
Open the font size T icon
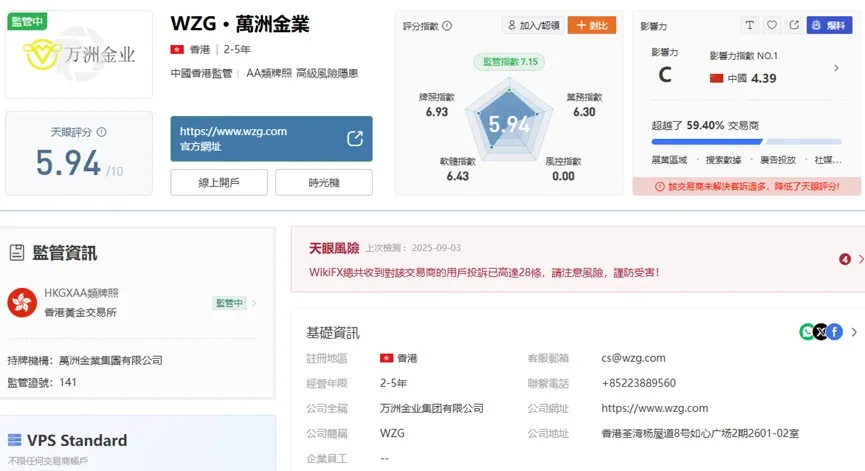click(x=749, y=25)
